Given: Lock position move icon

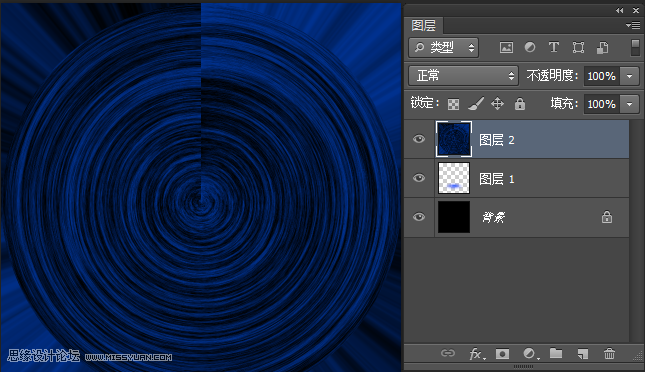Looking at the screenshot, I should click(497, 104).
